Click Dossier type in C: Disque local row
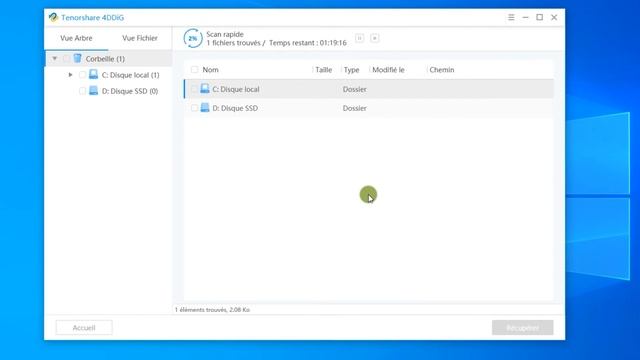This screenshot has height=360, width=640. 355,89
